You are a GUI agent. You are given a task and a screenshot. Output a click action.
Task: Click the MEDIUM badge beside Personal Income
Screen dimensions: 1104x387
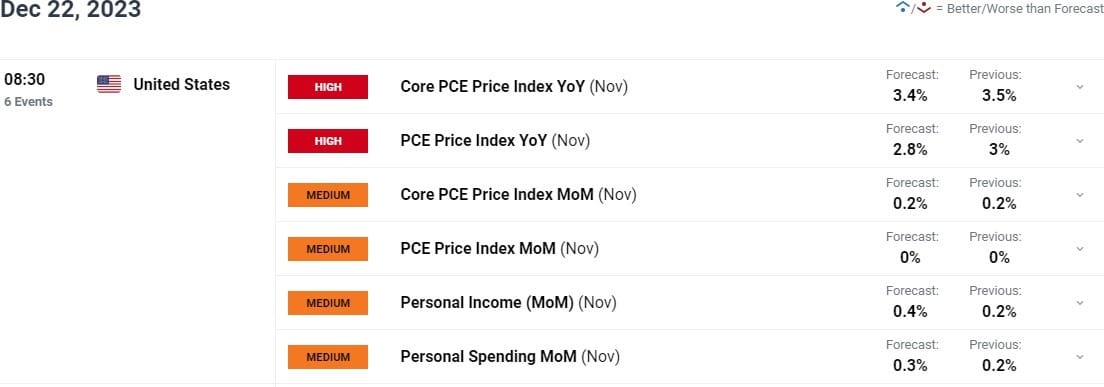pyautogui.click(x=327, y=303)
